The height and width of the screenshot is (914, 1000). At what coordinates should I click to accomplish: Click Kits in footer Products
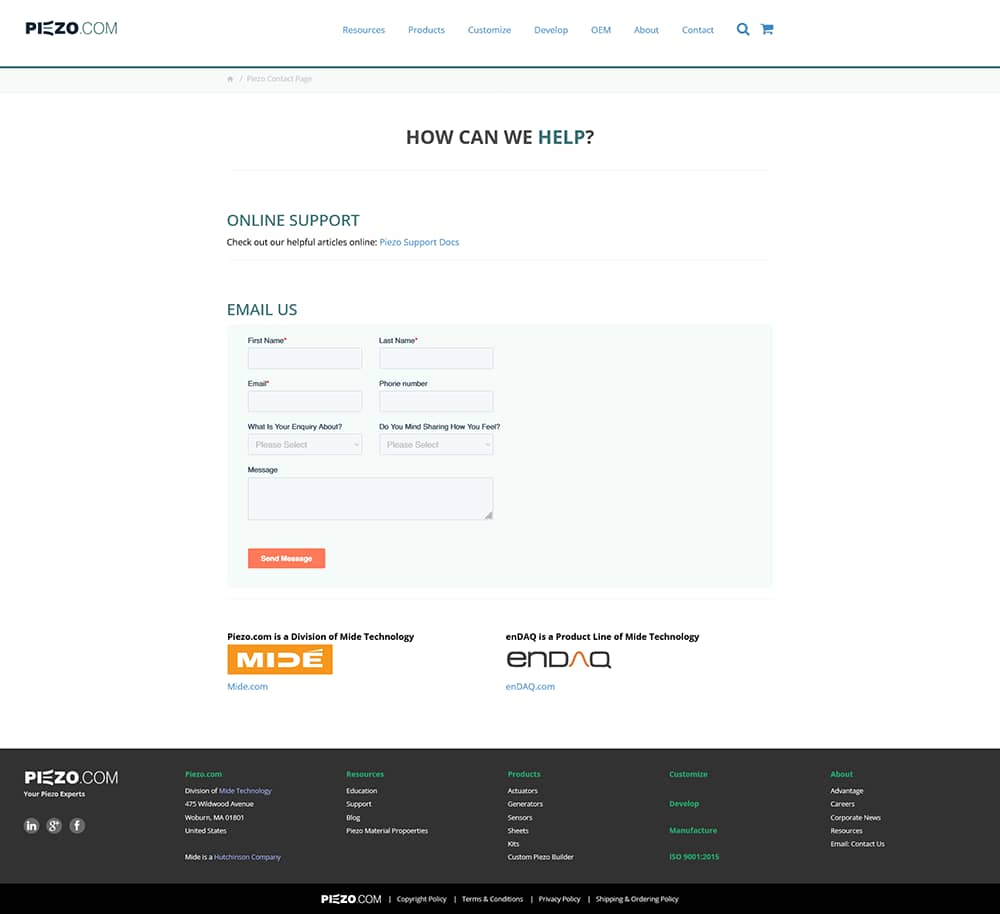[513, 844]
